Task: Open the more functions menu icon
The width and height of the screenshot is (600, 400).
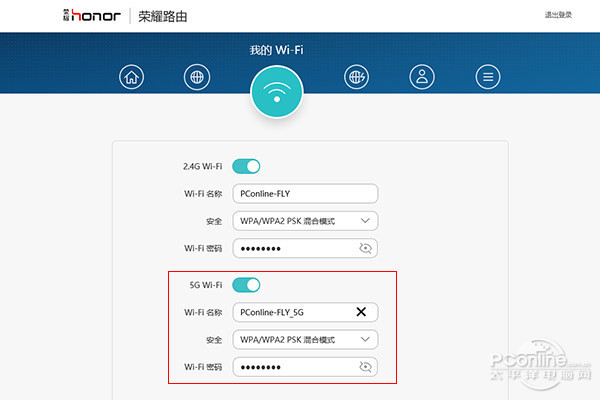Action: point(488,77)
